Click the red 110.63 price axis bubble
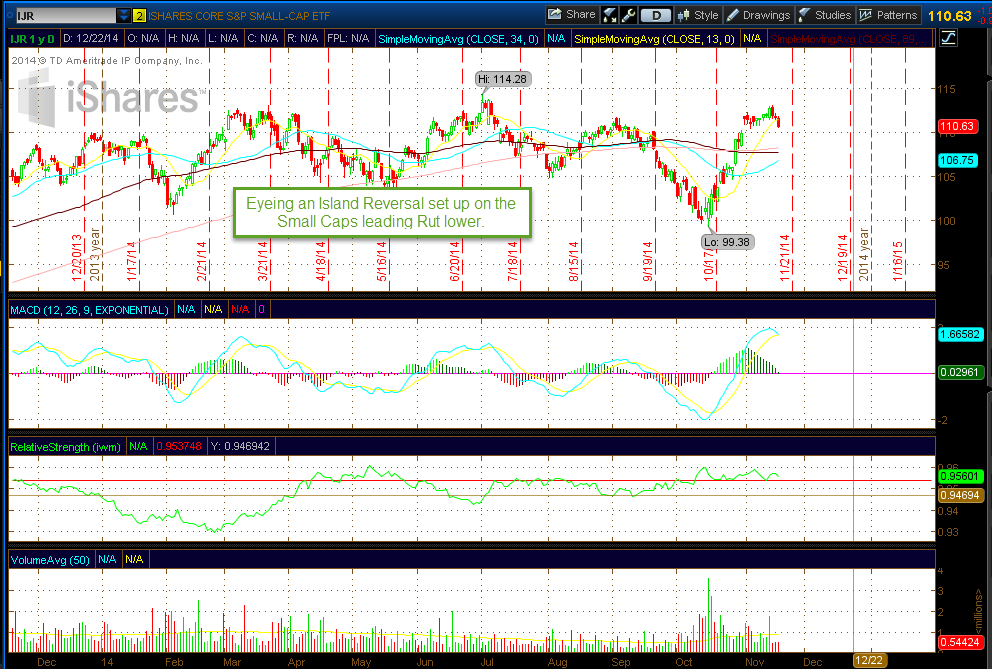The image size is (992, 669). pos(957,126)
